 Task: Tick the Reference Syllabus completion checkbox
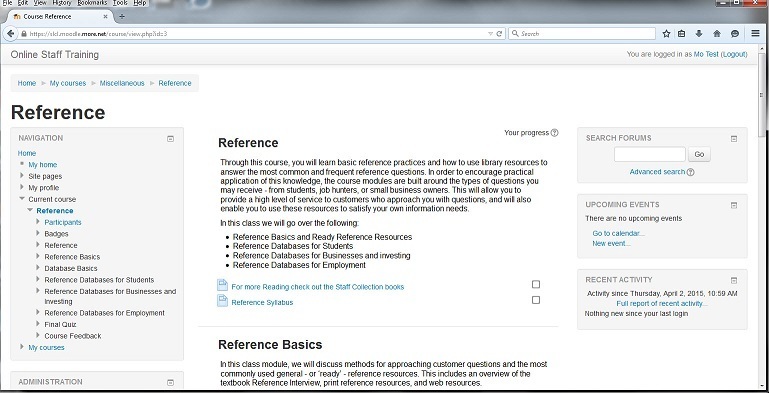(536, 300)
